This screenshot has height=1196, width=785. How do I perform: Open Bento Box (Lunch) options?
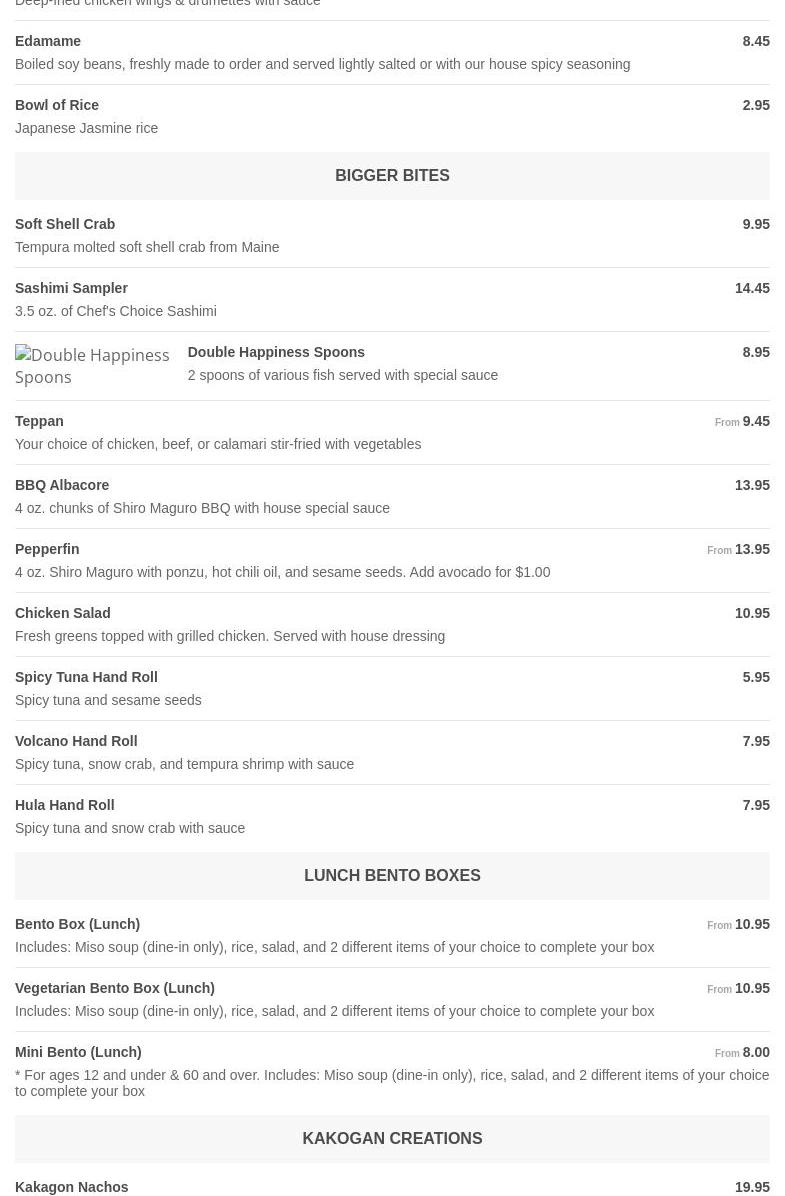(x=77, y=924)
